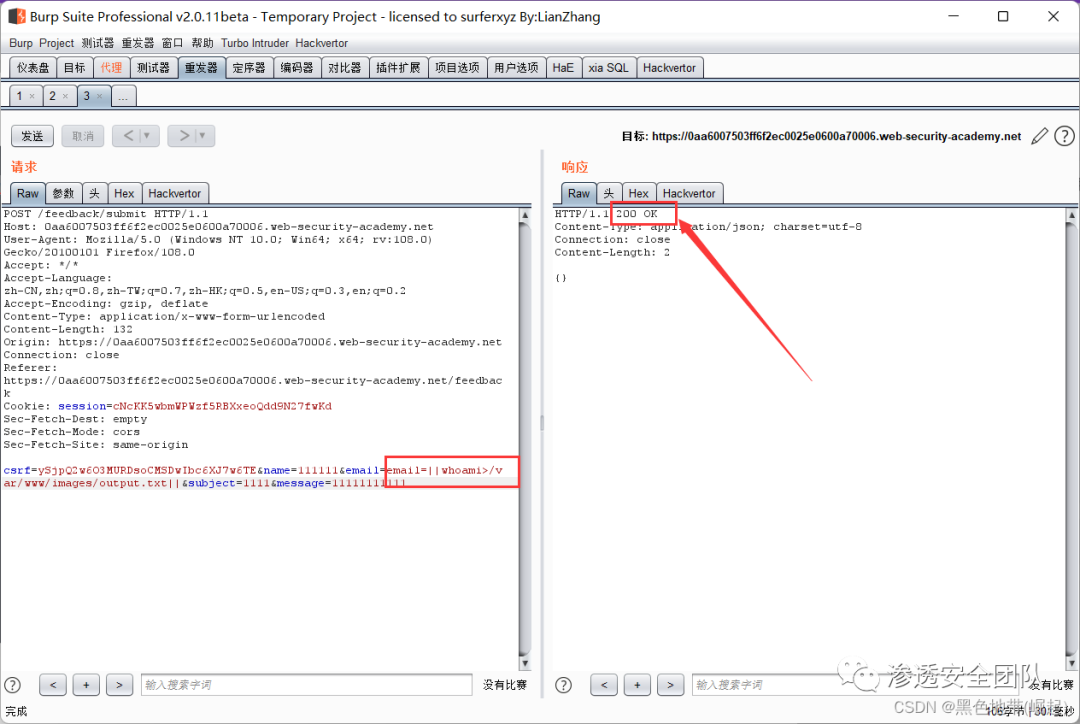Open history forward dropdown arrow
The image size is (1080, 724).
tap(202, 136)
